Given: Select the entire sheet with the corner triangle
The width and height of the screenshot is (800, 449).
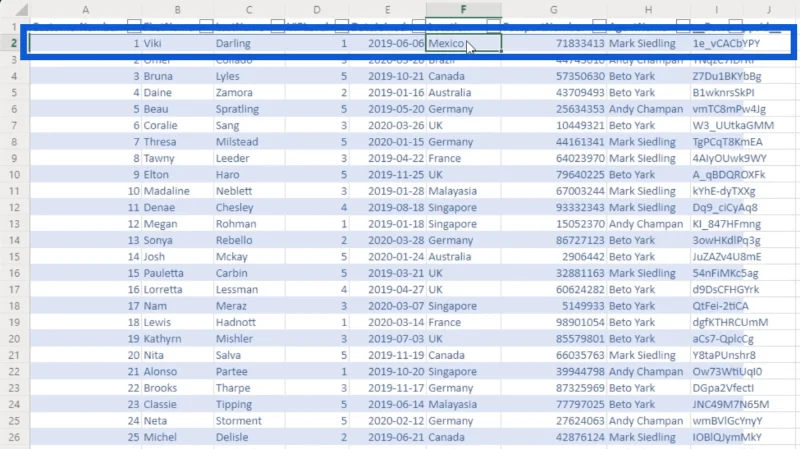Looking at the screenshot, I should point(20,10).
